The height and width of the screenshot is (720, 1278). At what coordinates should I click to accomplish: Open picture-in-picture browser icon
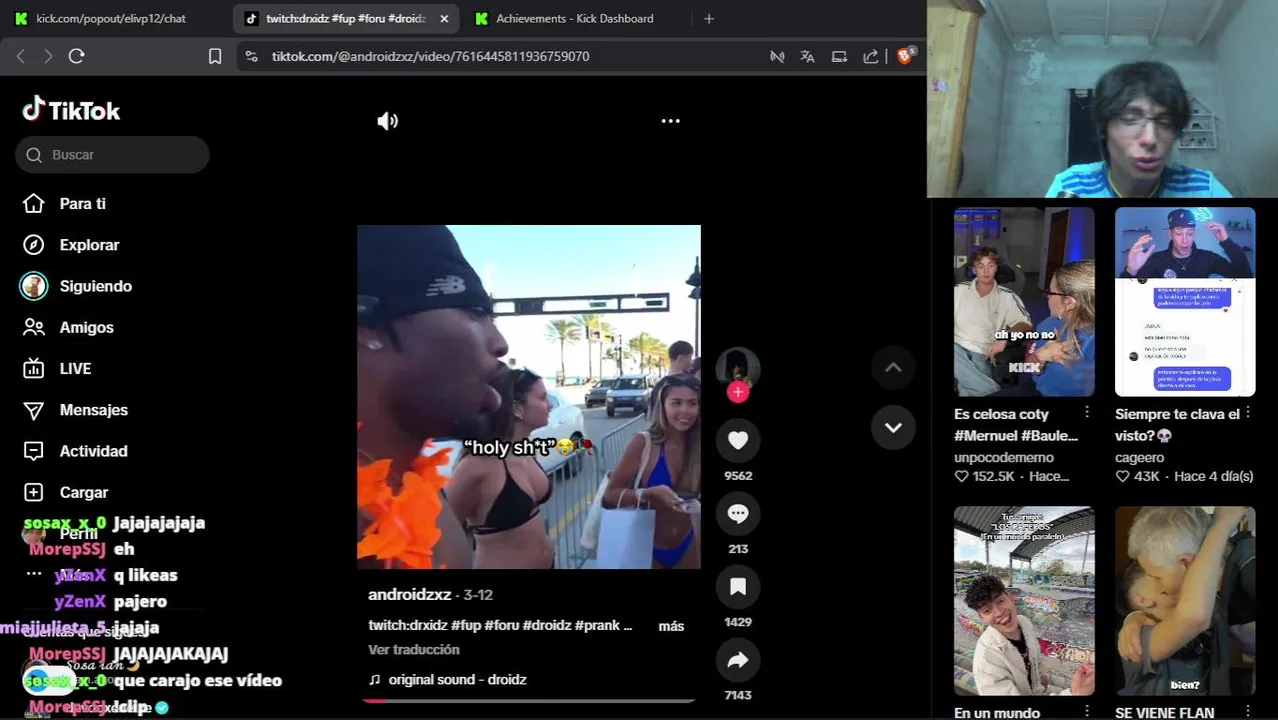click(x=839, y=56)
